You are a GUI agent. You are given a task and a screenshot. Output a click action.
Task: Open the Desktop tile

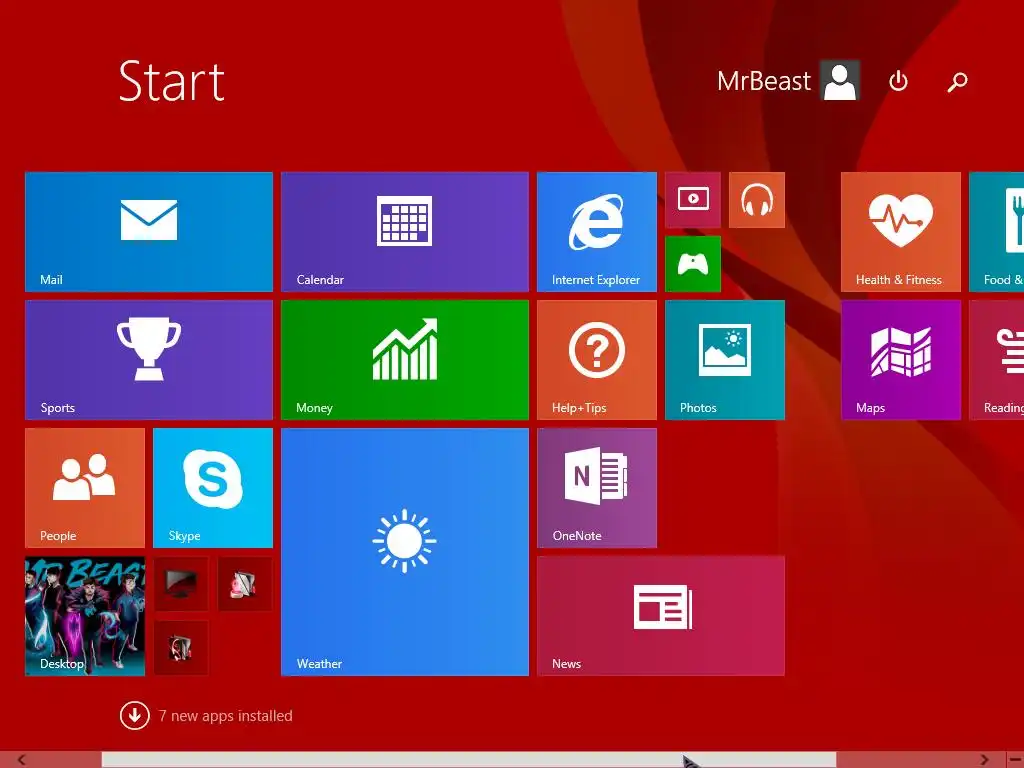tap(85, 616)
